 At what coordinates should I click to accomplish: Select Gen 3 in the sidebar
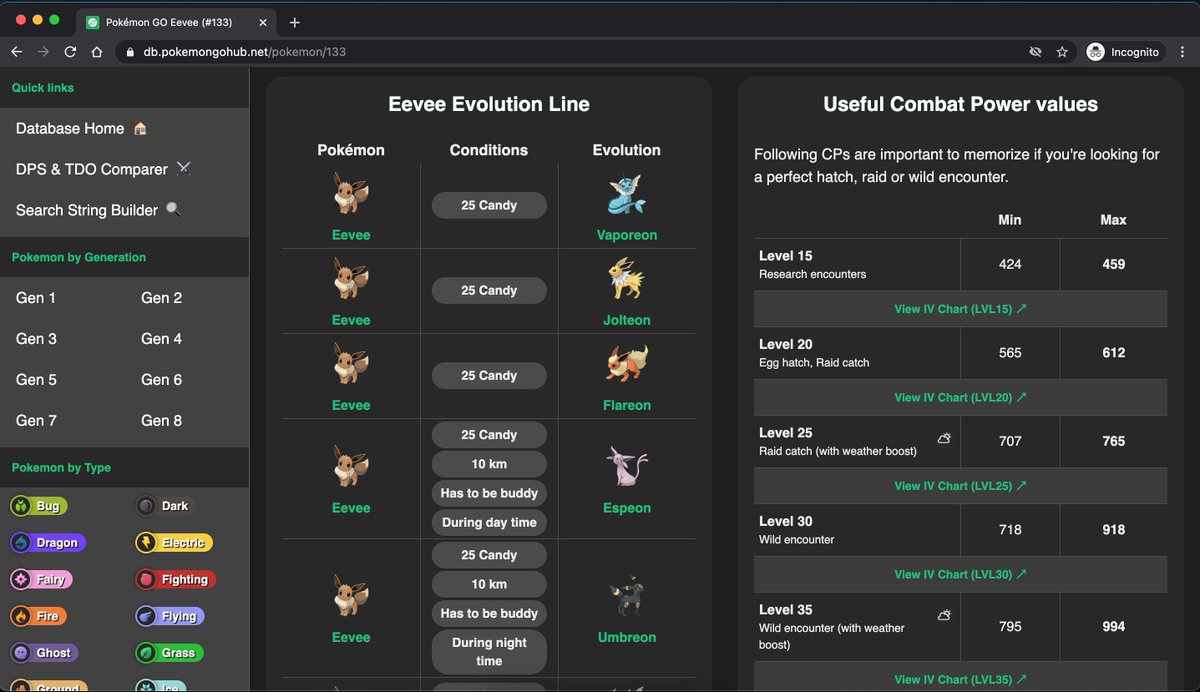(36, 339)
